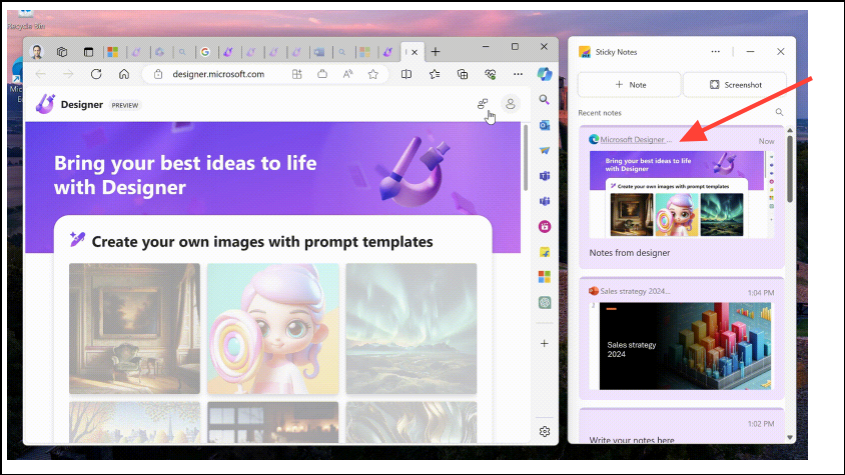Open the paper plane Drop icon in sidebar
The height and width of the screenshot is (475, 845).
point(544,150)
